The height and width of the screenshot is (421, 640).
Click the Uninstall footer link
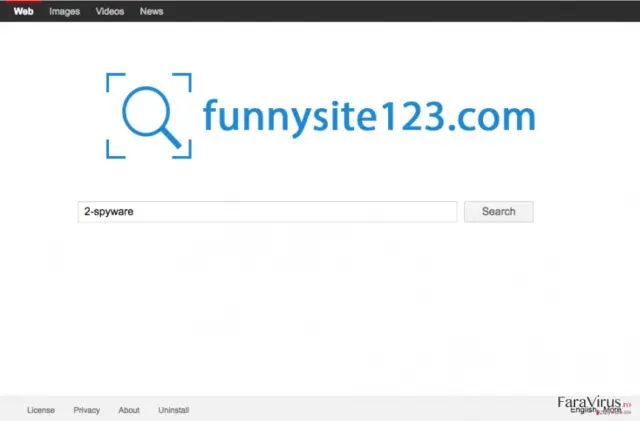coord(173,410)
